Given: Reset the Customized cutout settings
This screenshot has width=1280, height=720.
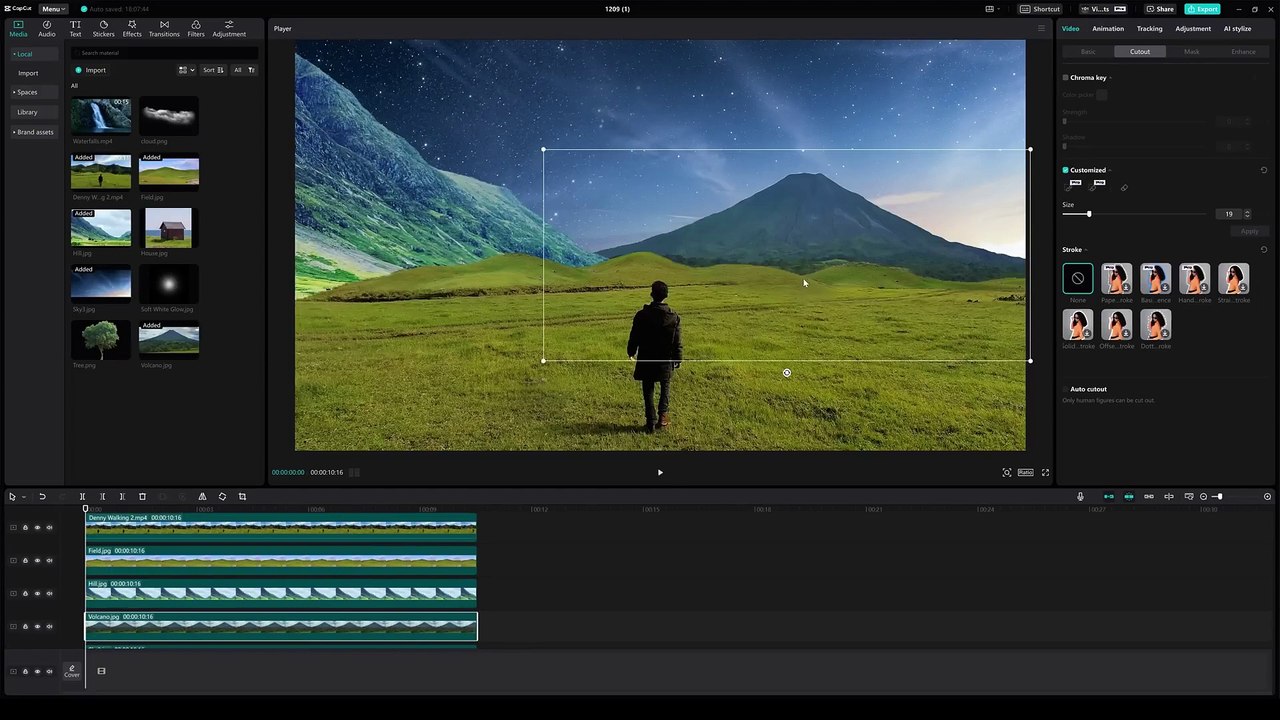Looking at the screenshot, I should click(x=1264, y=170).
